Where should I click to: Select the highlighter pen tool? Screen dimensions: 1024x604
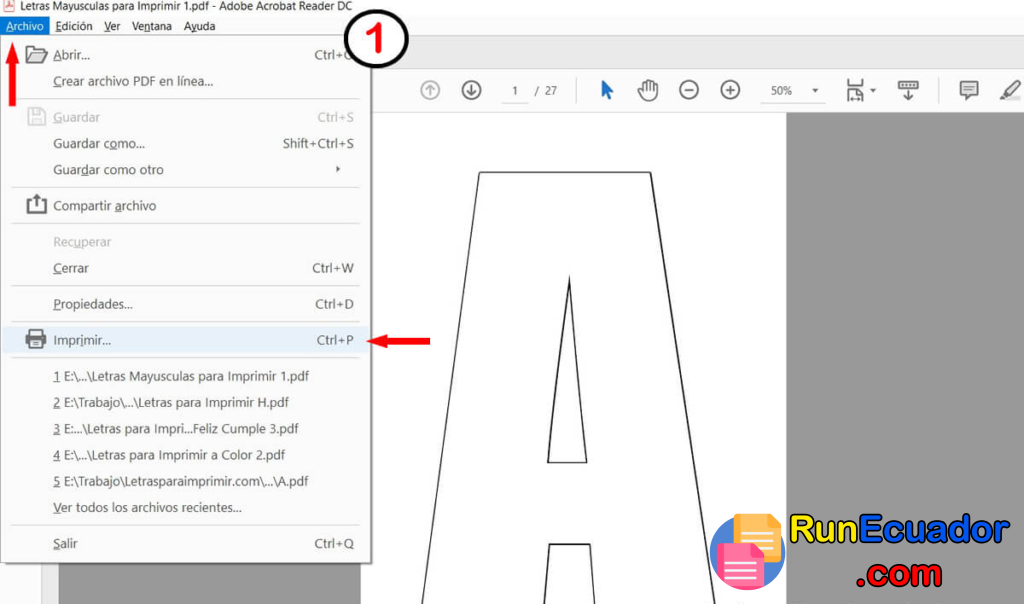(1010, 90)
